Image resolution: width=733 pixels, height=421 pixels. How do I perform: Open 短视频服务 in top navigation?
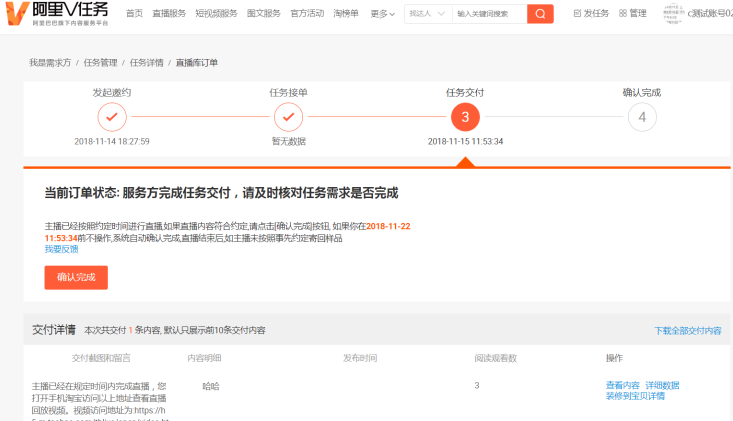[x=216, y=14]
